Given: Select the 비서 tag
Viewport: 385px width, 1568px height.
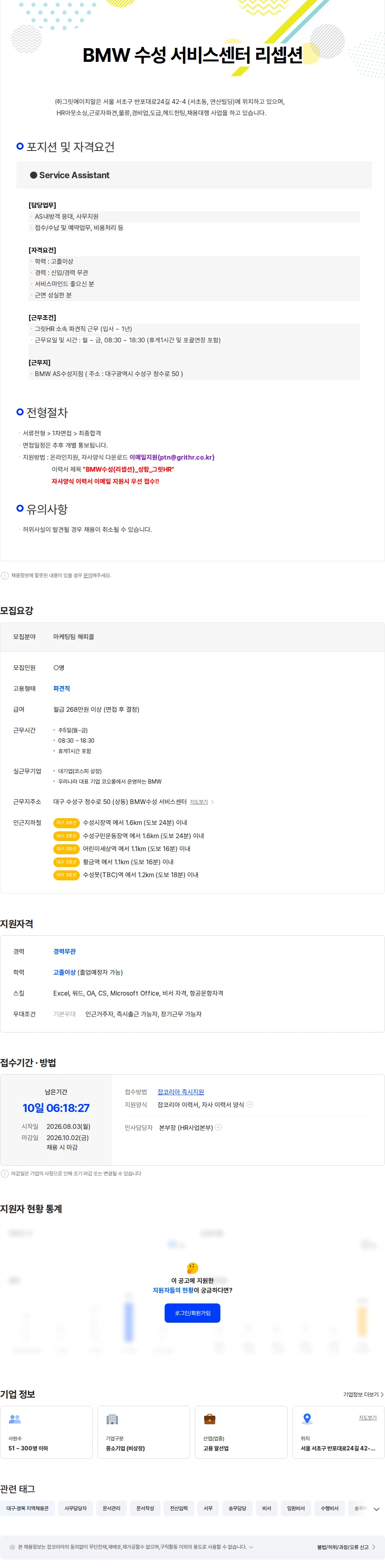Looking at the screenshot, I should tap(266, 1508).
